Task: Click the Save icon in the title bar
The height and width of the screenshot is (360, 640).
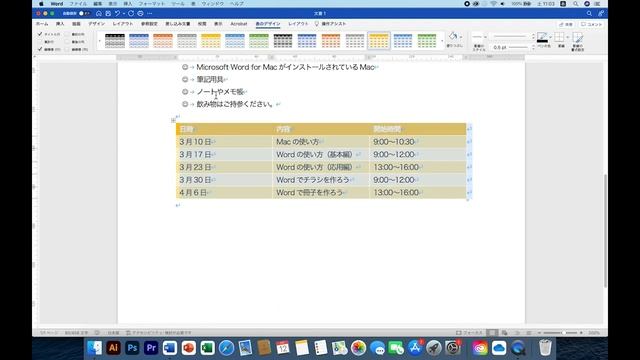Action: (108, 13)
